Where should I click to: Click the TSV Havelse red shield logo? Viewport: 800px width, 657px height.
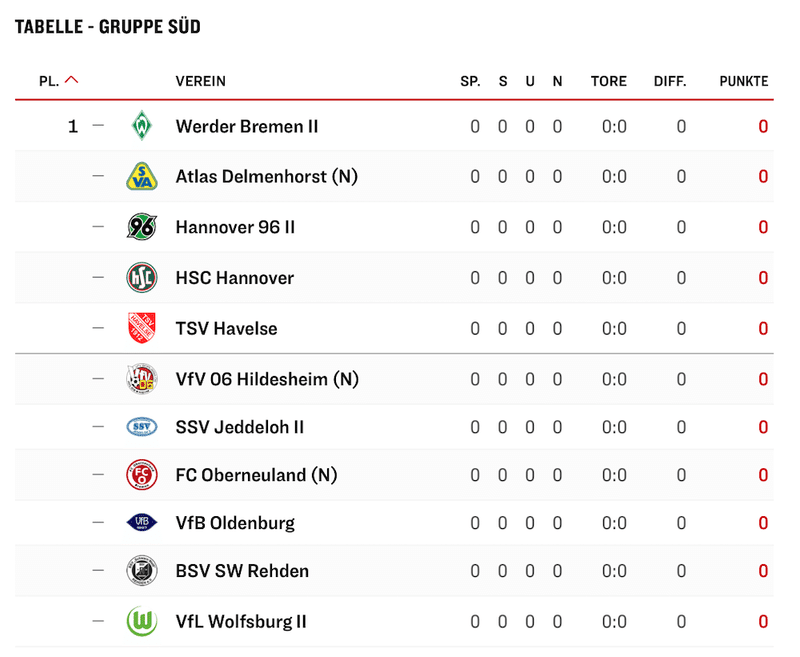tap(142, 328)
